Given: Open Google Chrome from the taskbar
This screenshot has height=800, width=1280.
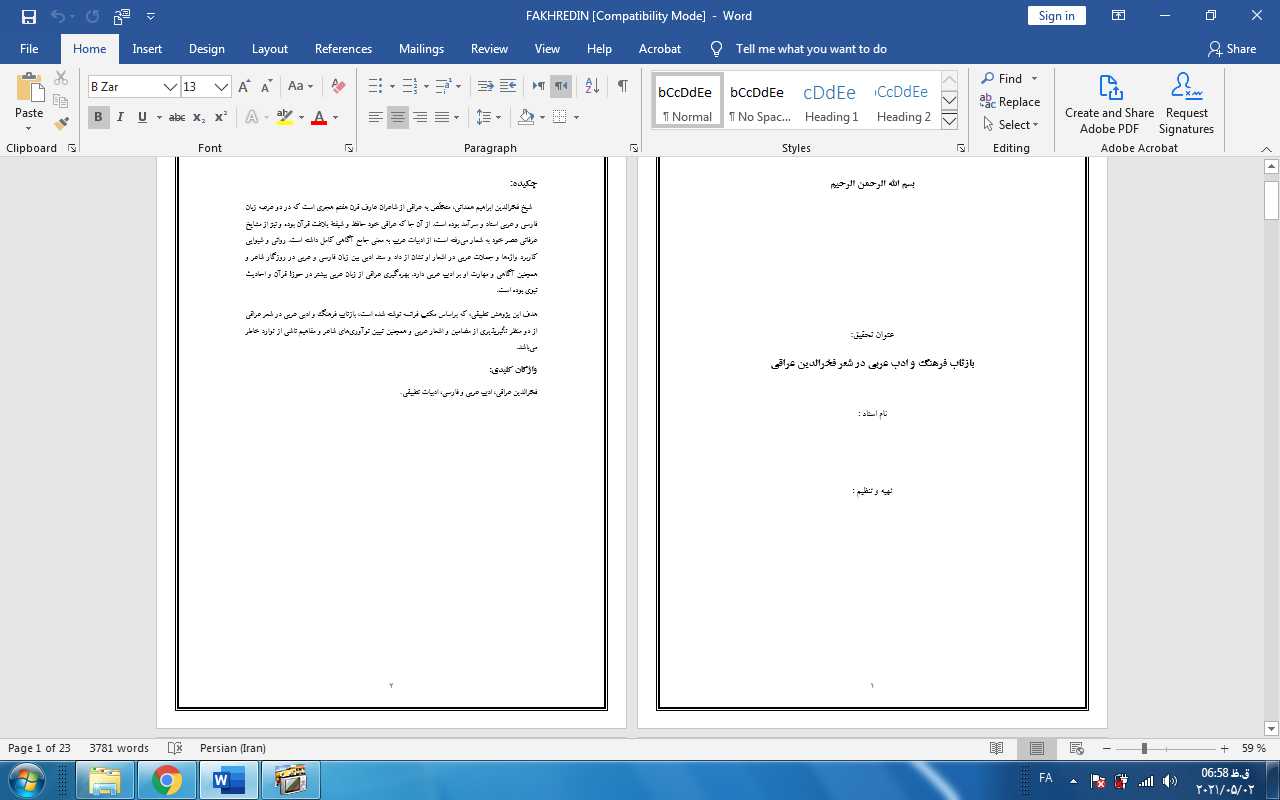Looking at the screenshot, I should [167, 780].
